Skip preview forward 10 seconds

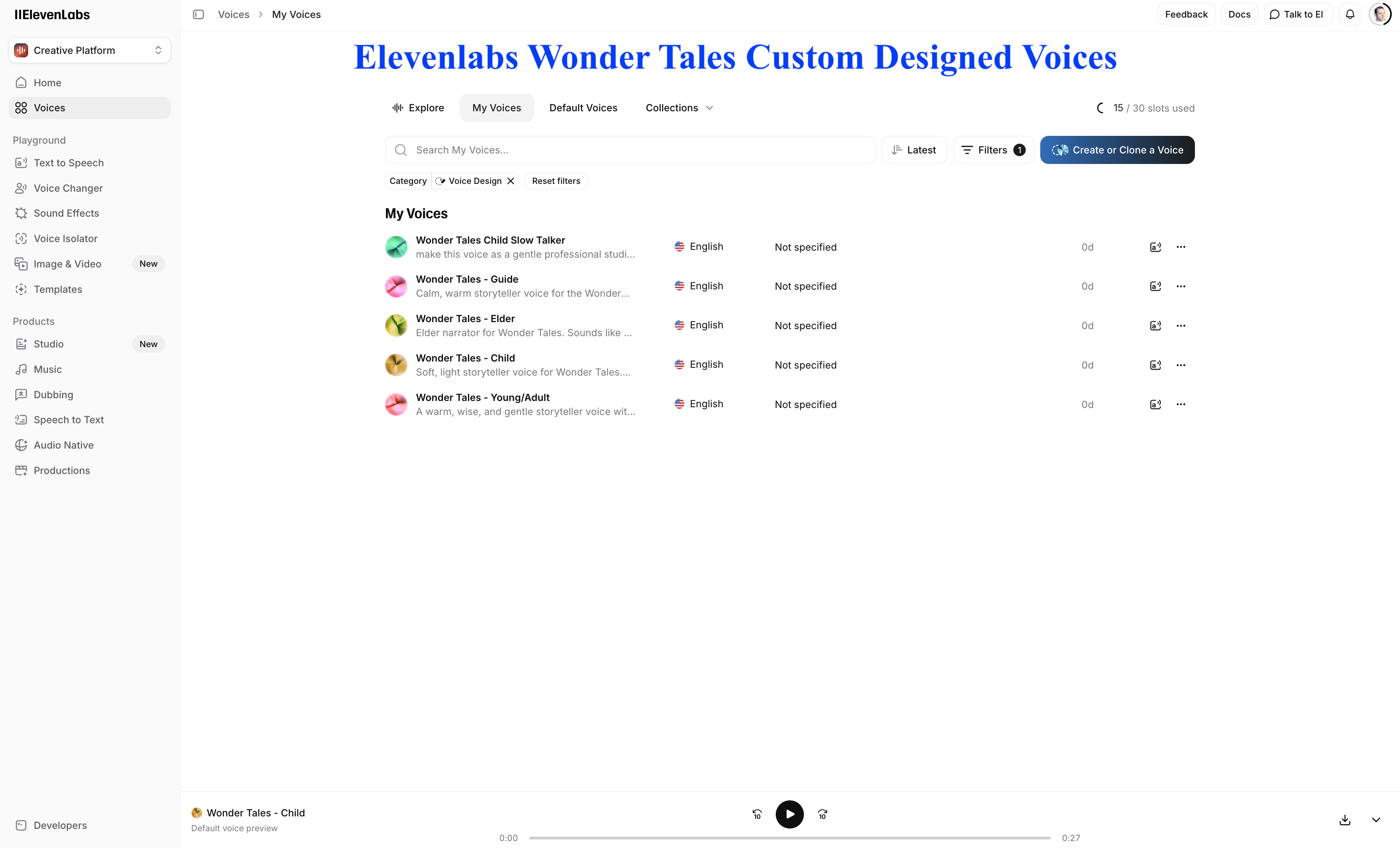[822, 814]
